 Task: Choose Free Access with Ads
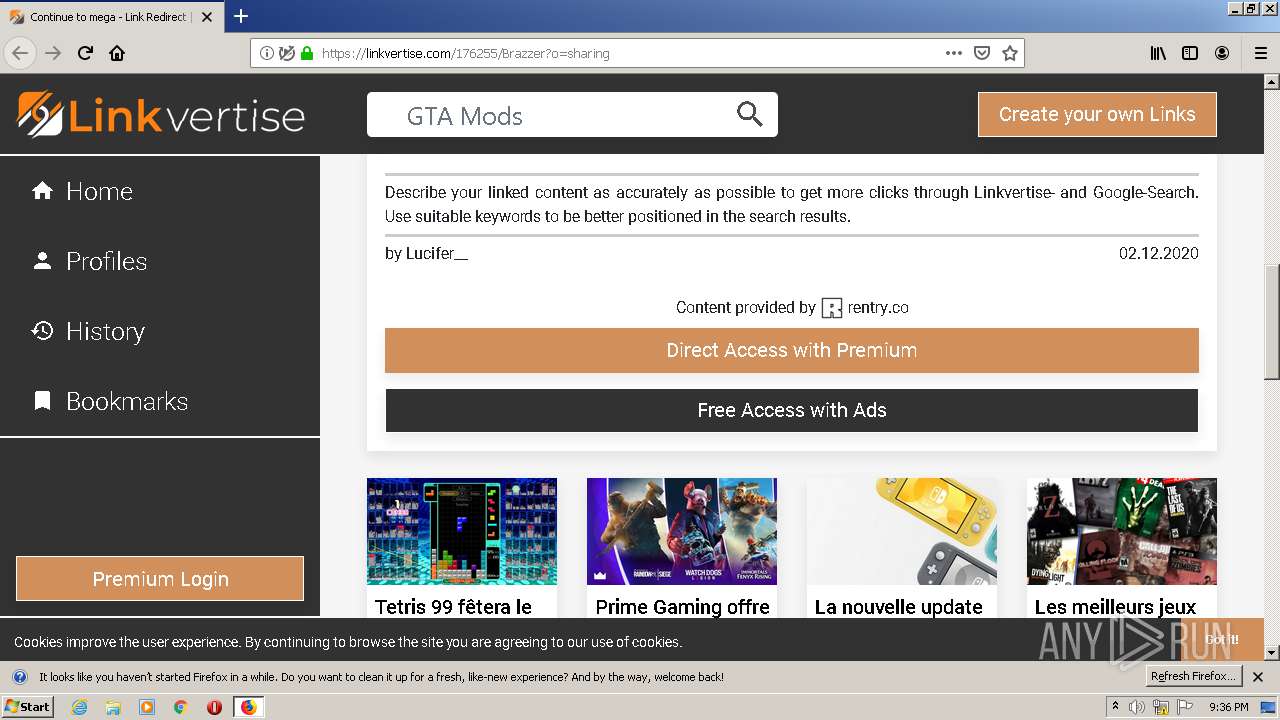tap(792, 410)
